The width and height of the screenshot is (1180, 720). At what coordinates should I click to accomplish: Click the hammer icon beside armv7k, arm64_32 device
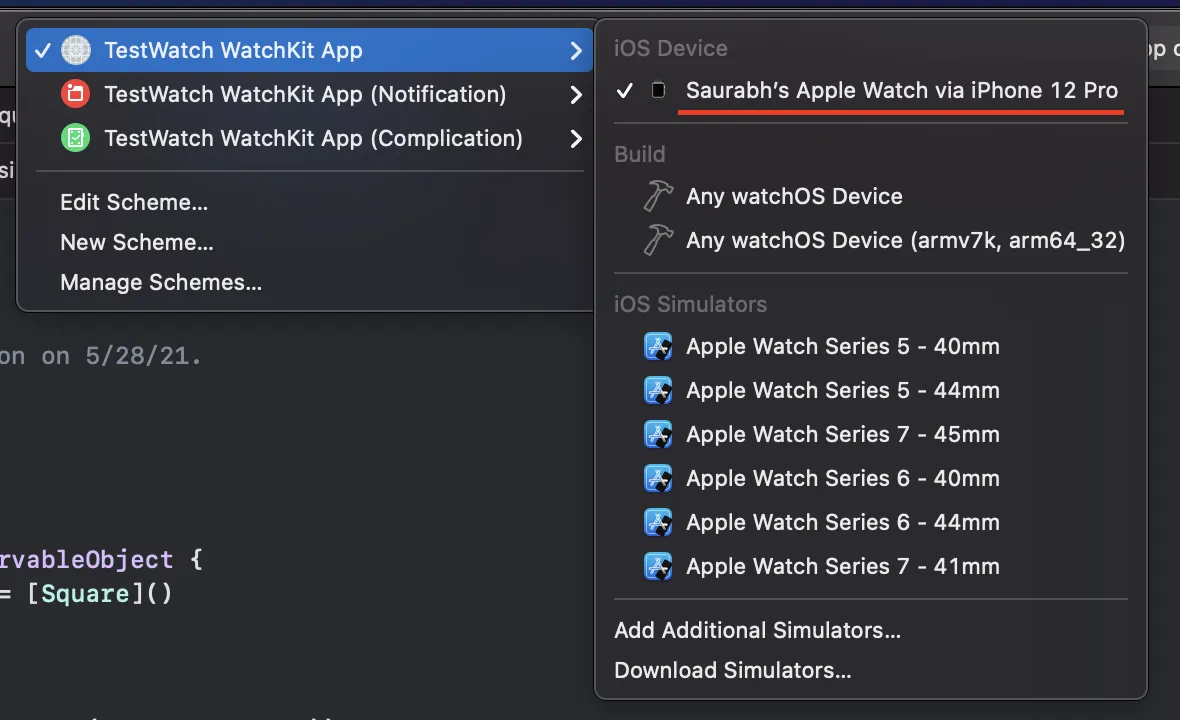pyautogui.click(x=657, y=240)
